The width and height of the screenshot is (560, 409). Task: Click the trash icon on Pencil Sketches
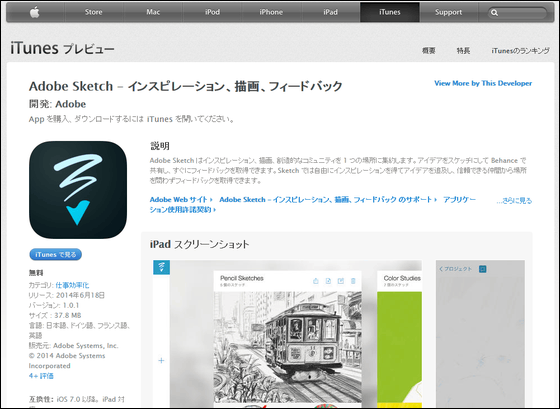coord(353,281)
